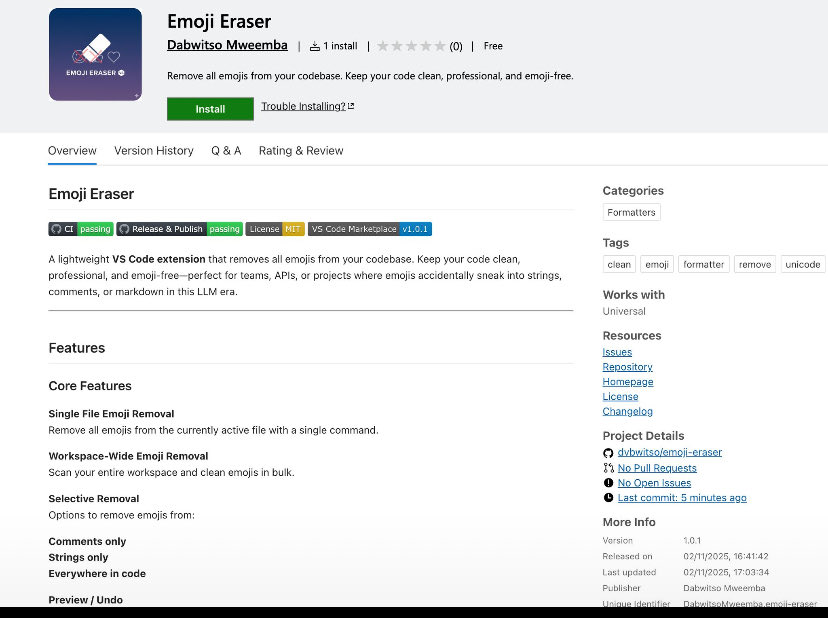Click the emoji tag
The height and width of the screenshot is (618, 828).
pyautogui.click(x=656, y=264)
